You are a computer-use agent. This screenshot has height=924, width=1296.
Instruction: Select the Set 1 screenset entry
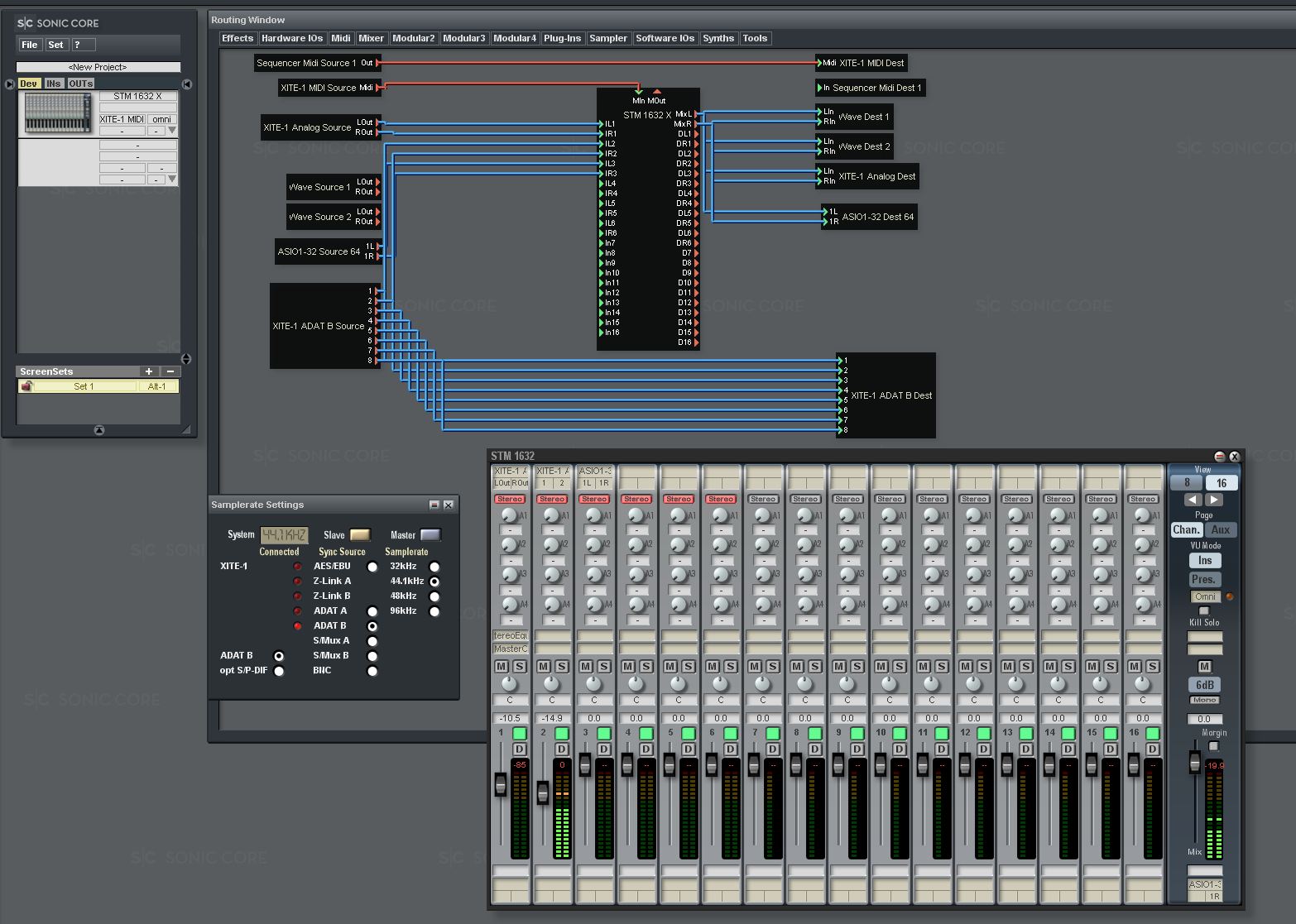pyautogui.click(x=84, y=386)
